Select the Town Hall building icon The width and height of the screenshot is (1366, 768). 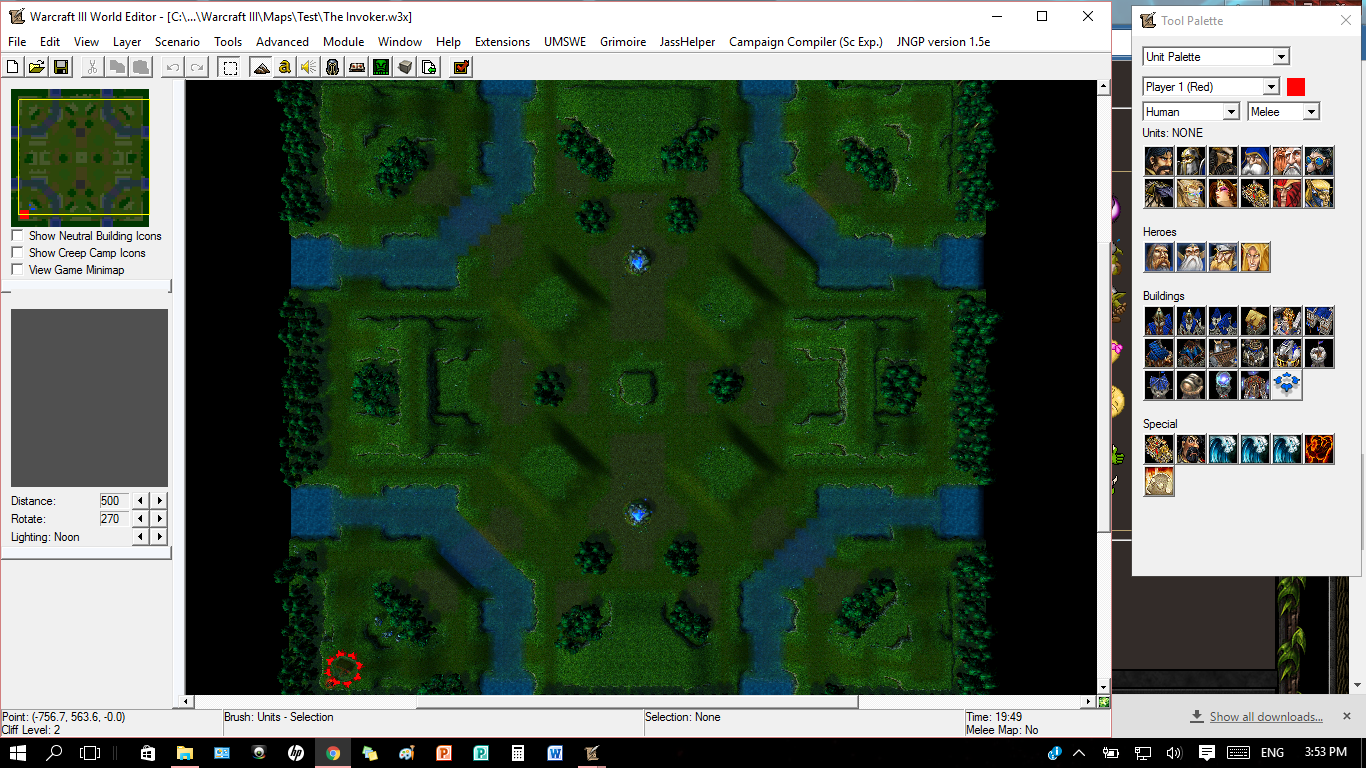point(1159,321)
